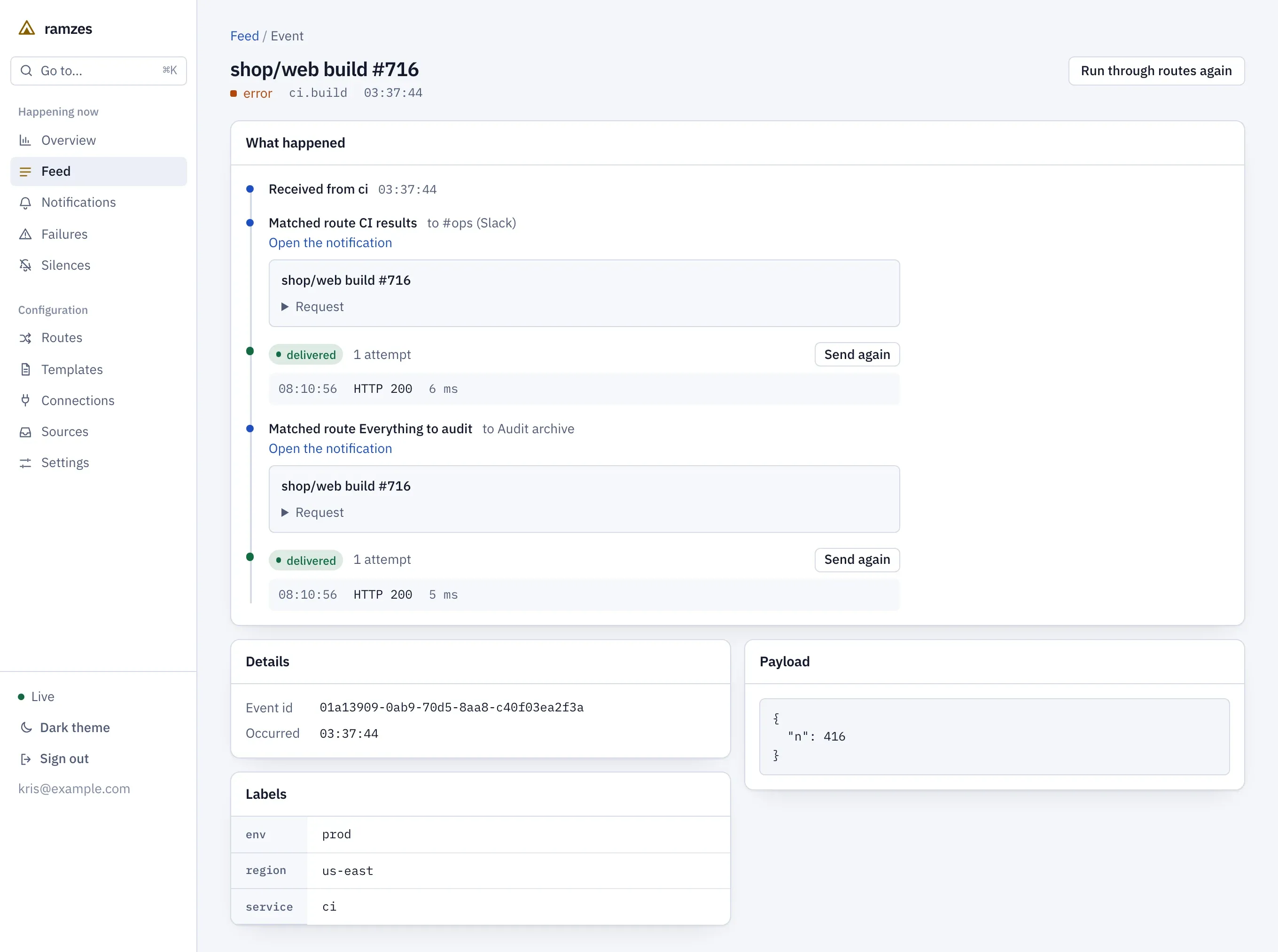Go to Notifications in the sidebar
1278x952 pixels.
coord(99,203)
